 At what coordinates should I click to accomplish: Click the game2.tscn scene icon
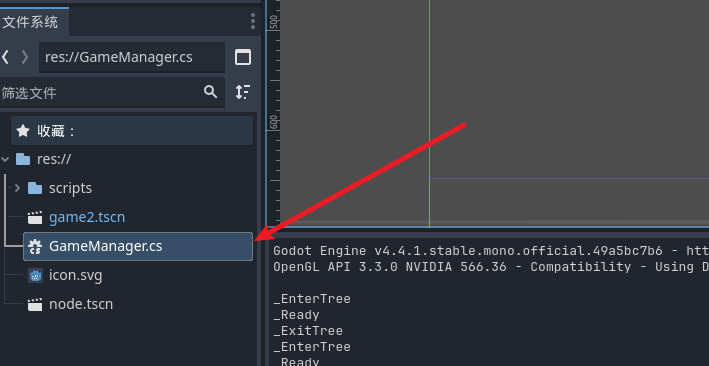point(35,218)
